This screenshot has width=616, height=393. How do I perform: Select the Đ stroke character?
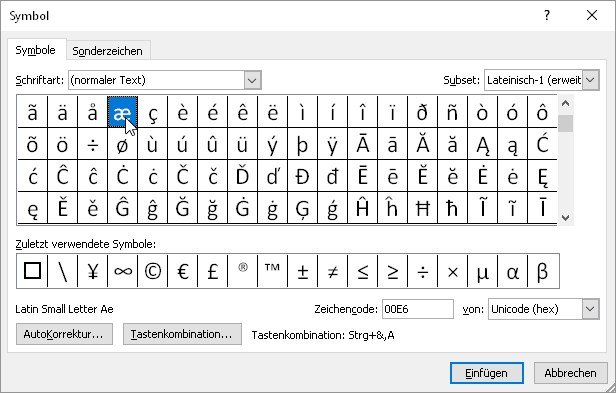[302, 176]
